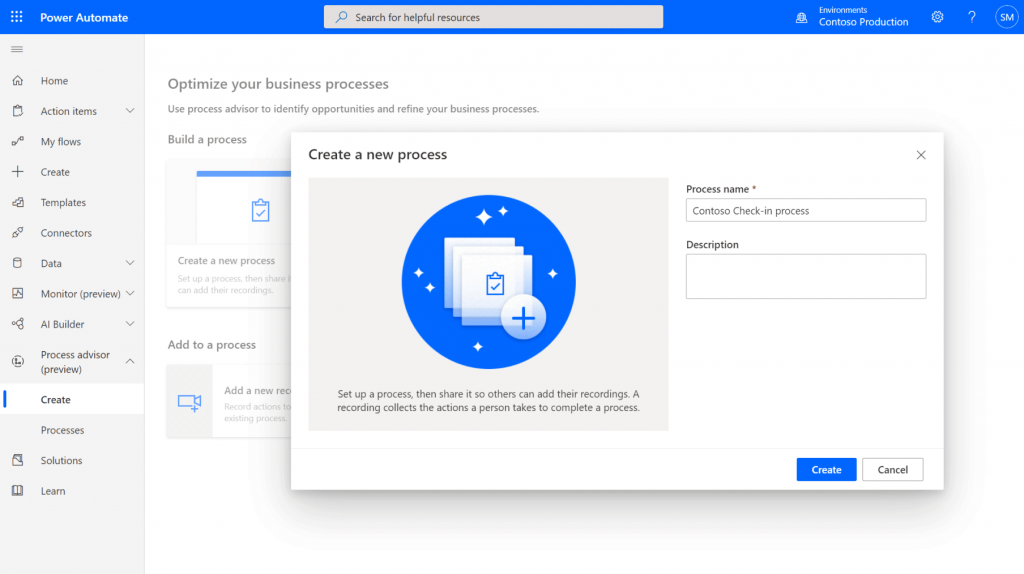This screenshot has width=1024, height=574.
Task: Click the Action items label
Action: (x=69, y=111)
